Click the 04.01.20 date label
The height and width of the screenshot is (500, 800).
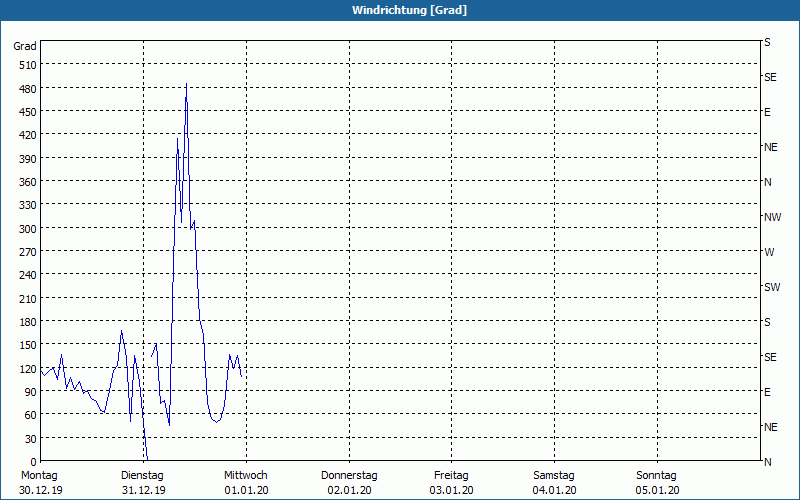click(x=555, y=490)
